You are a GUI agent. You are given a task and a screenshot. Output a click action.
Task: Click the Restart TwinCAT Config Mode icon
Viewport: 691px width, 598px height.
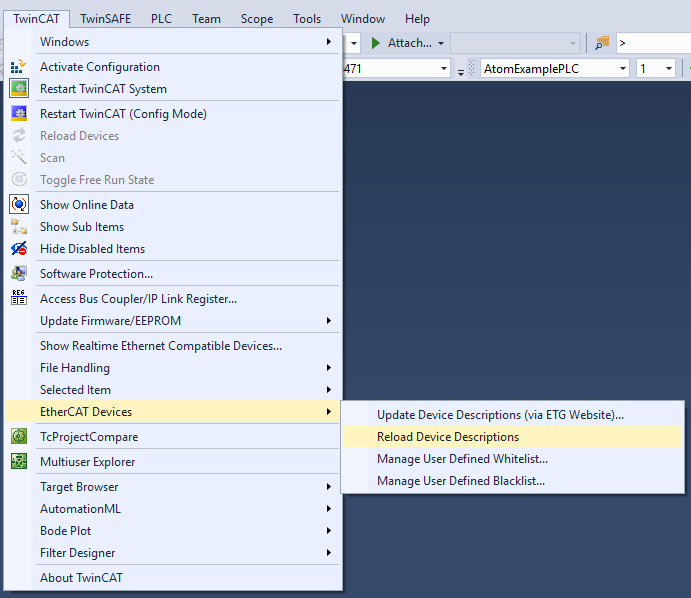tap(19, 114)
